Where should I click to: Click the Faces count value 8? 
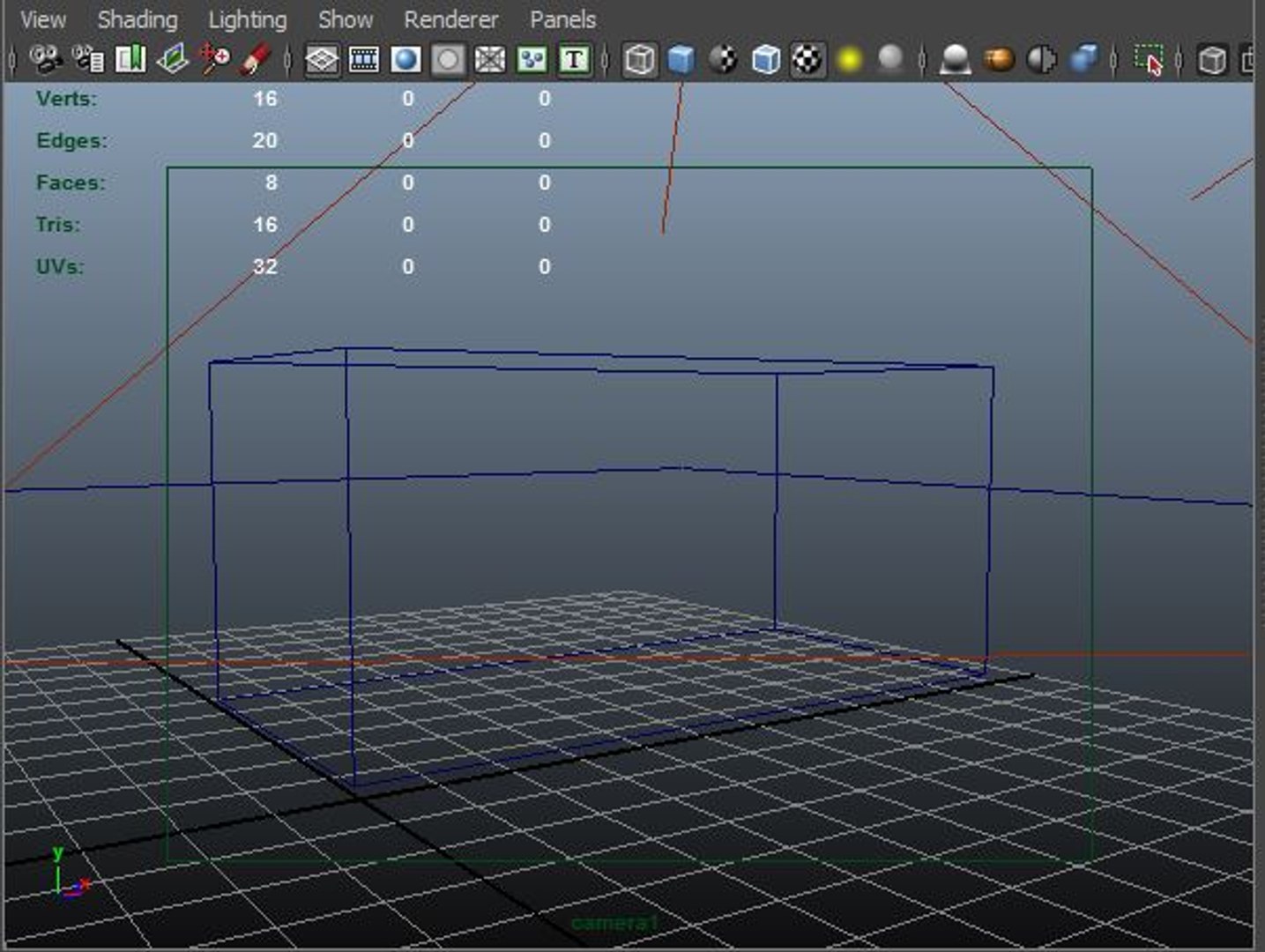(x=272, y=182)
